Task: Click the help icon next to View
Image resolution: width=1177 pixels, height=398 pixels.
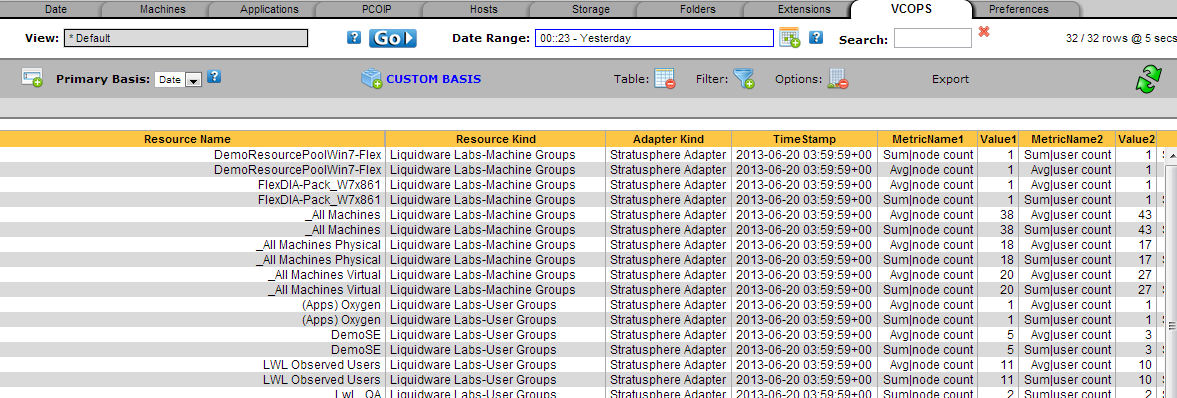Action: tap(354, 38)
